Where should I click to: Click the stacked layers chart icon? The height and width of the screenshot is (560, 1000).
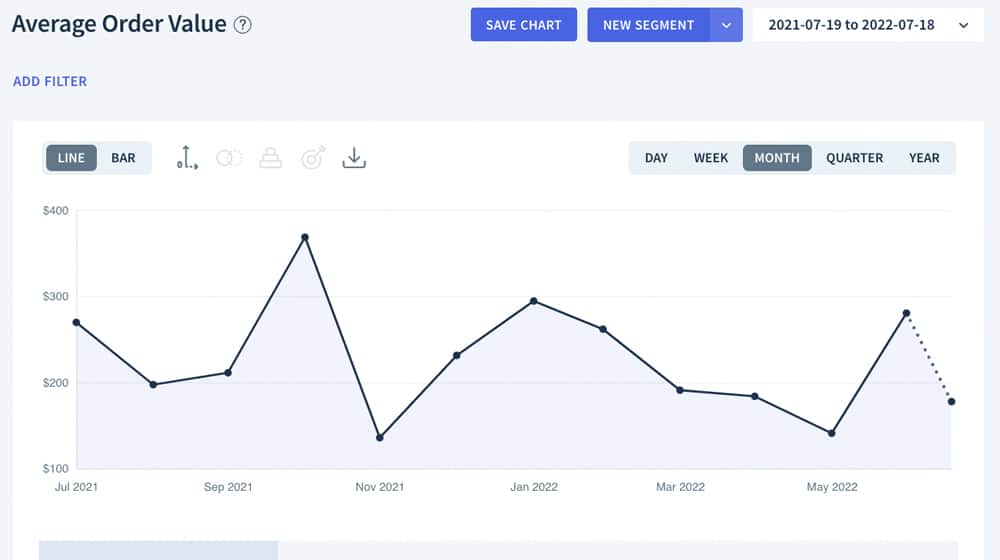[x=270, y=158]
